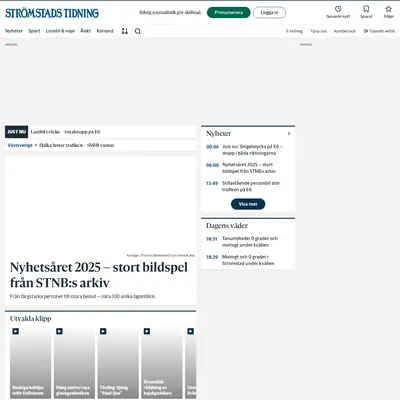This screenshot has width=400, height=400.
Task: Click the Nyheter panel heading
Action: 219,133
